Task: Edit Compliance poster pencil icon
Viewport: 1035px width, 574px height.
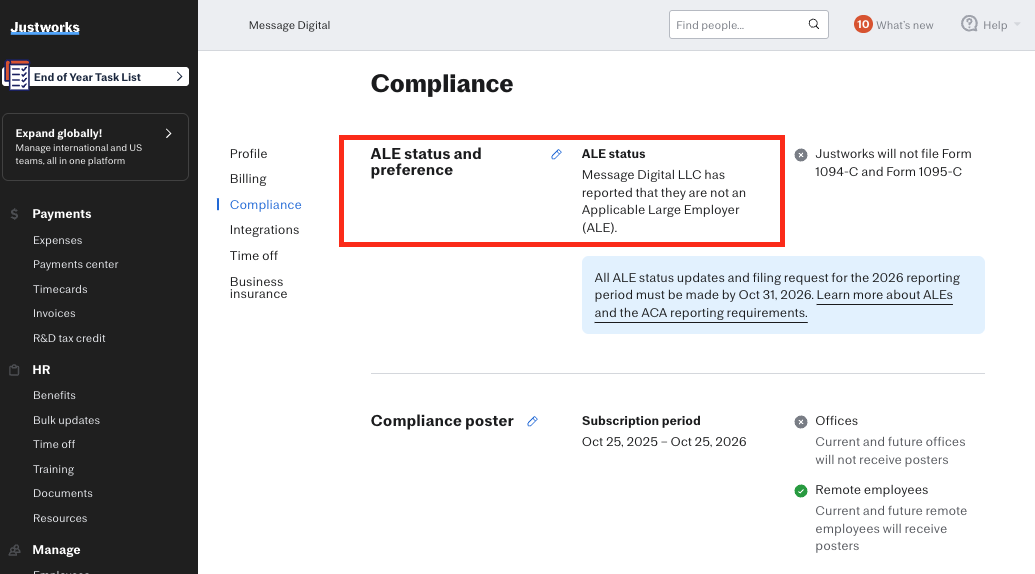Action: coord(533,421)
